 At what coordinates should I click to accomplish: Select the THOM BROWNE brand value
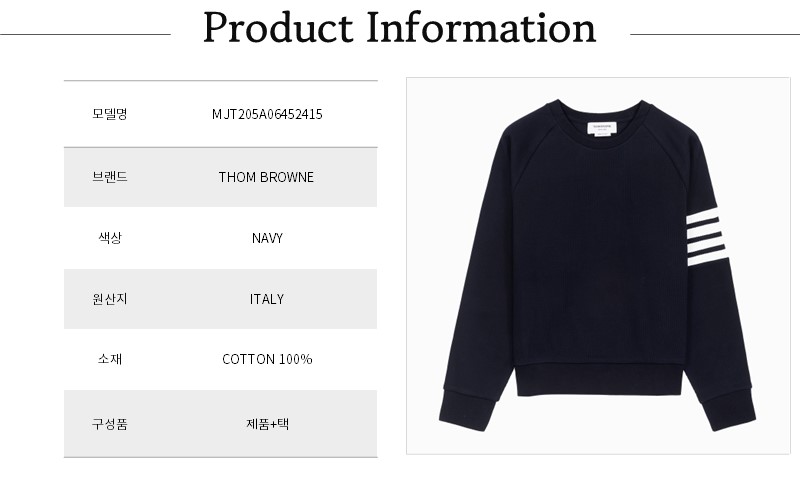pyautogui.click(x=266, y=177)
